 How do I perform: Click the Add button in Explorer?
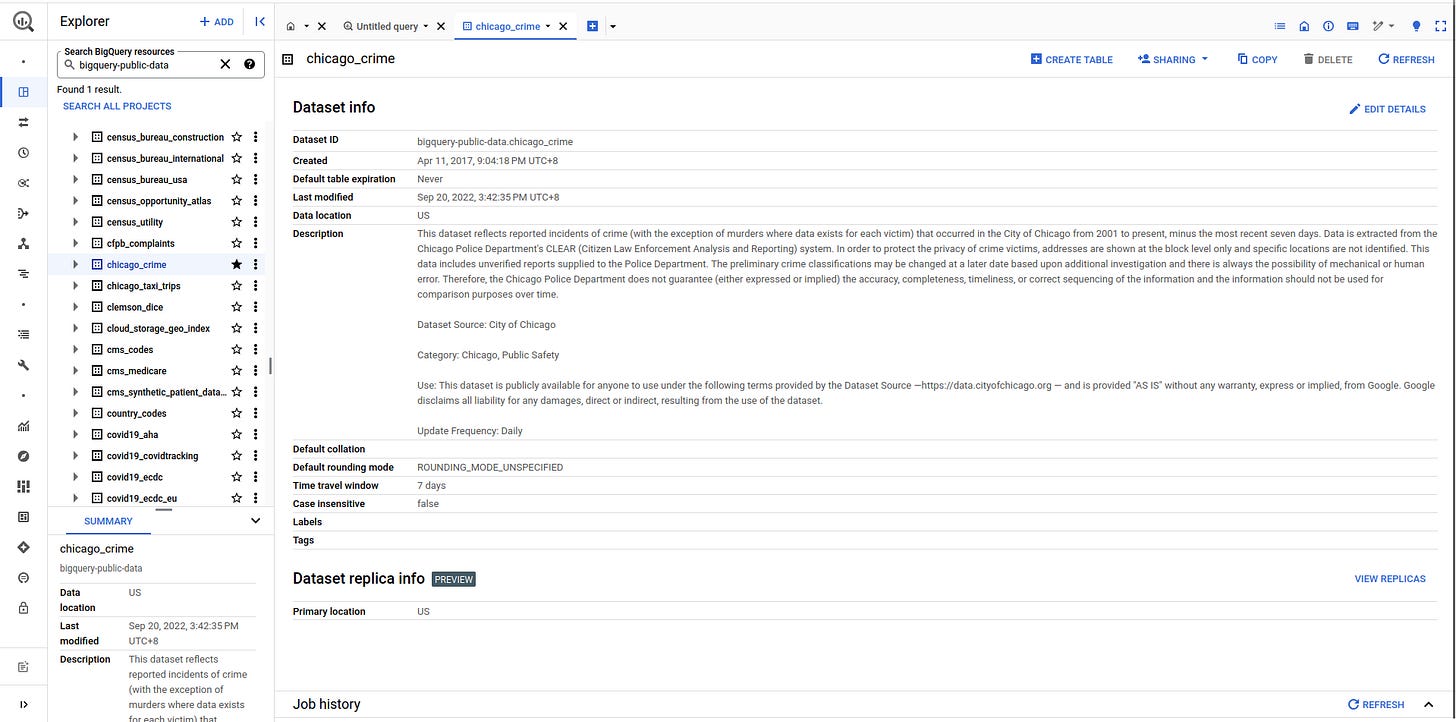[x=216, y=21]
